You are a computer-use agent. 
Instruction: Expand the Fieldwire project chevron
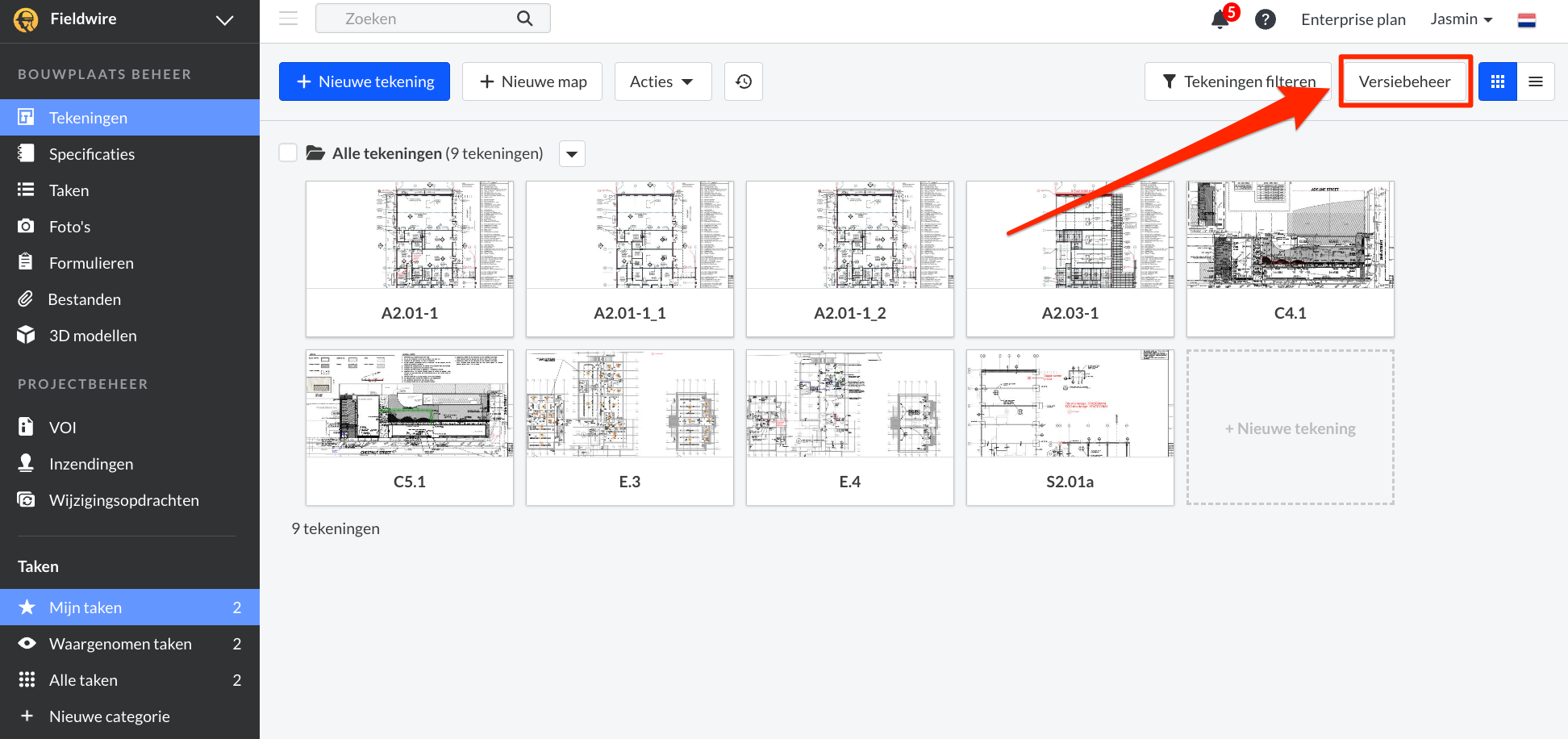point(225,20)
